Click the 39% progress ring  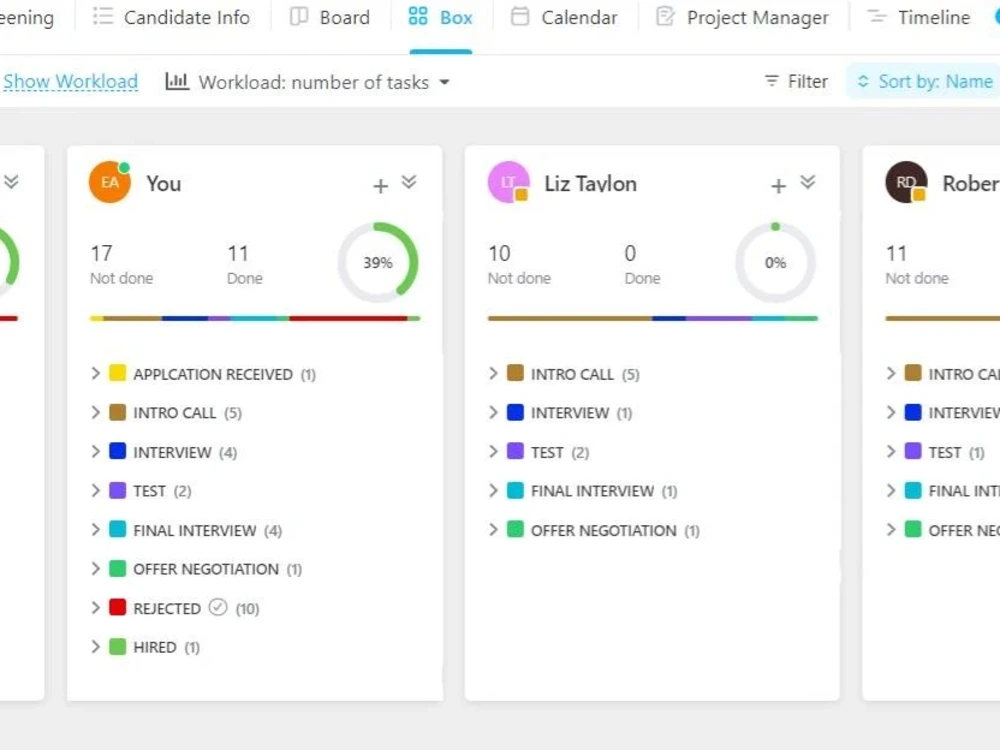point(378,262)
